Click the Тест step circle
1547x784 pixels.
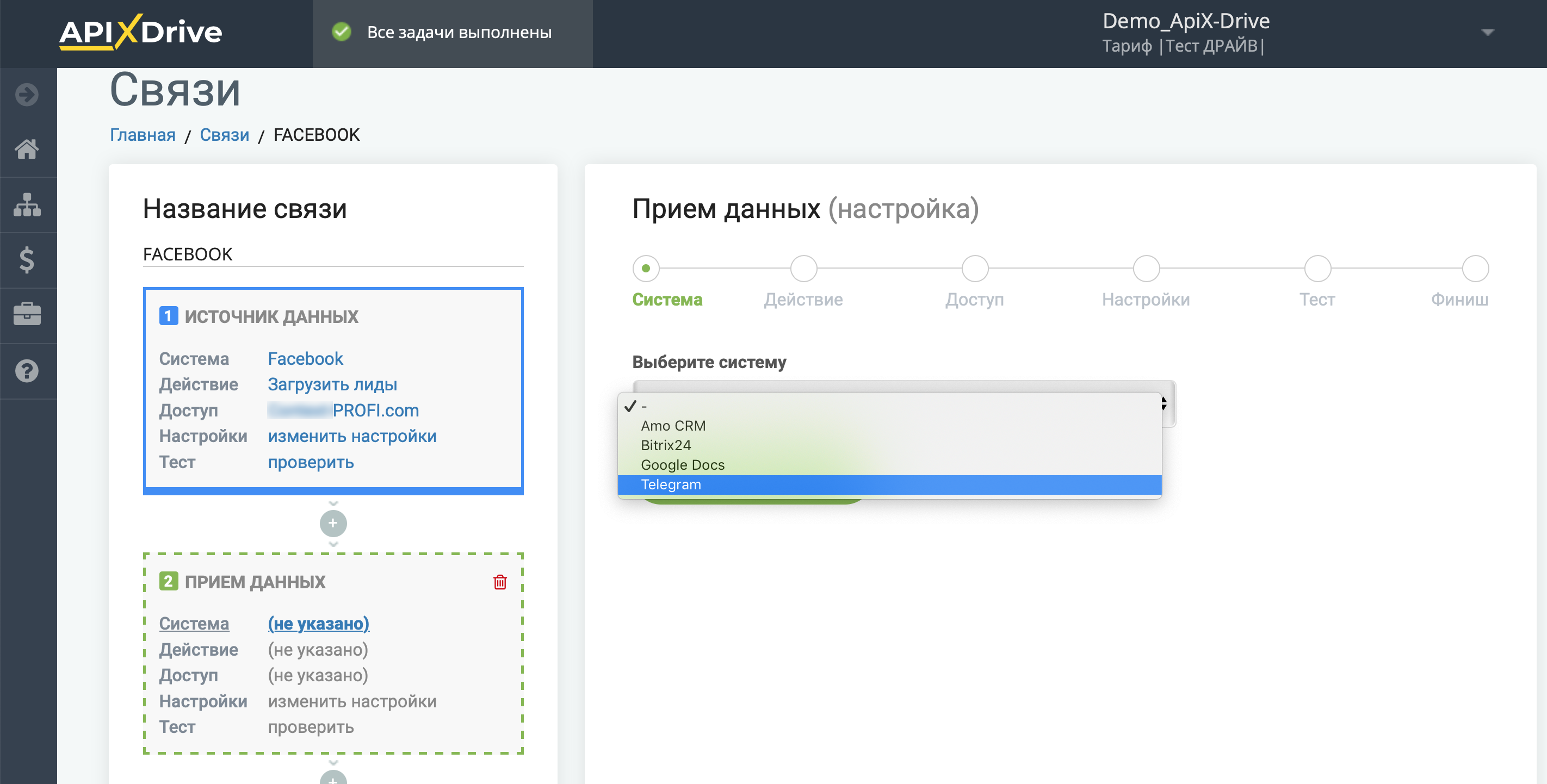pos(1317,269)
